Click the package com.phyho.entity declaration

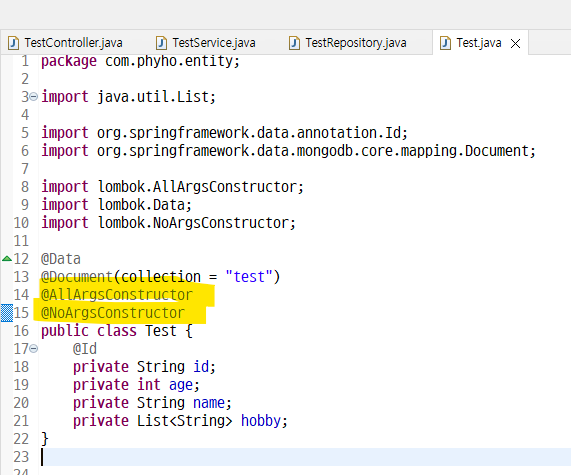[140, 61]
